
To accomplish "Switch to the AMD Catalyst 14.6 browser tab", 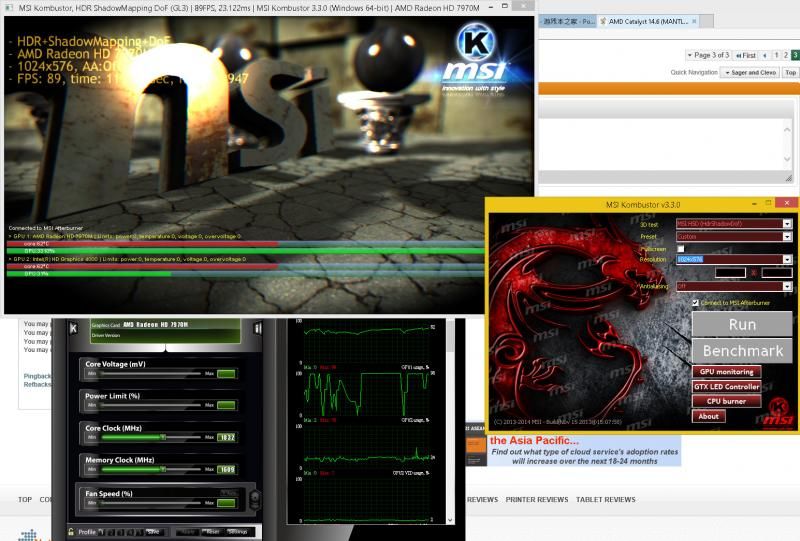I will tap(648, 21).
